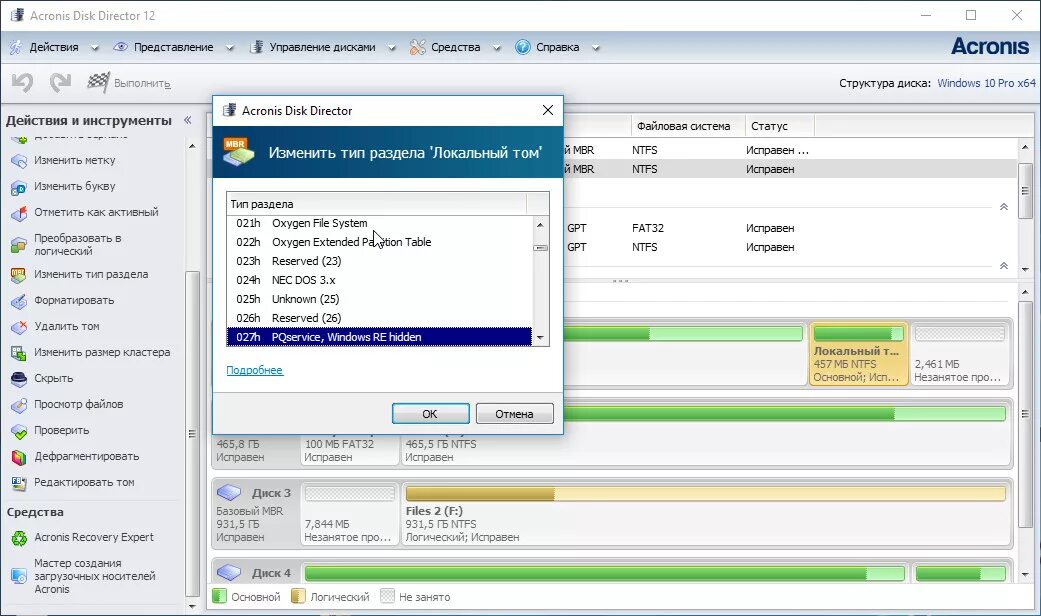The image size is (1041, 616).
Task: Open the Действия menu
Action: [54, 47]
